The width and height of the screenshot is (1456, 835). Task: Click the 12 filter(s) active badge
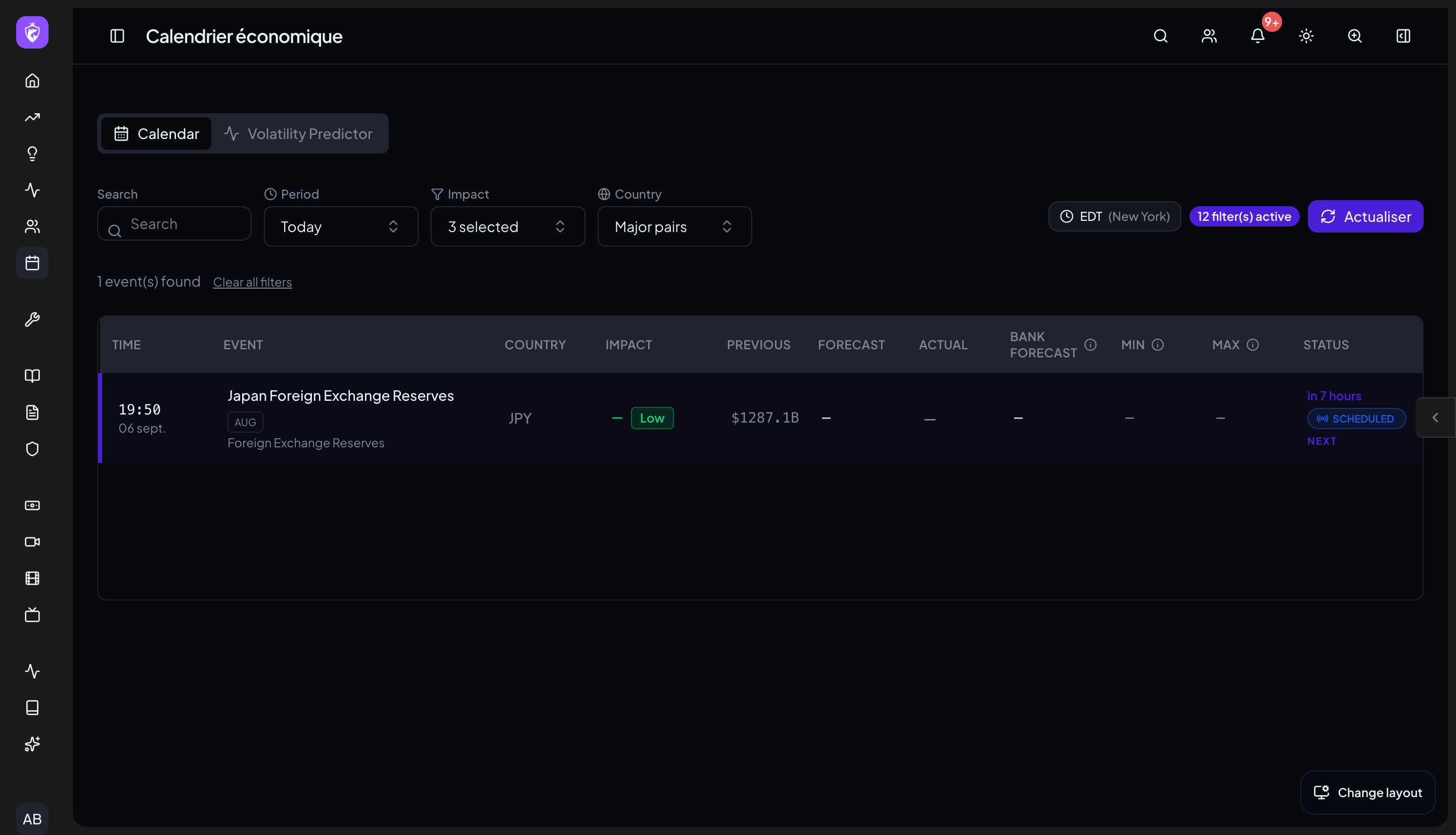pyautogui.click(x=1244, y=216)
